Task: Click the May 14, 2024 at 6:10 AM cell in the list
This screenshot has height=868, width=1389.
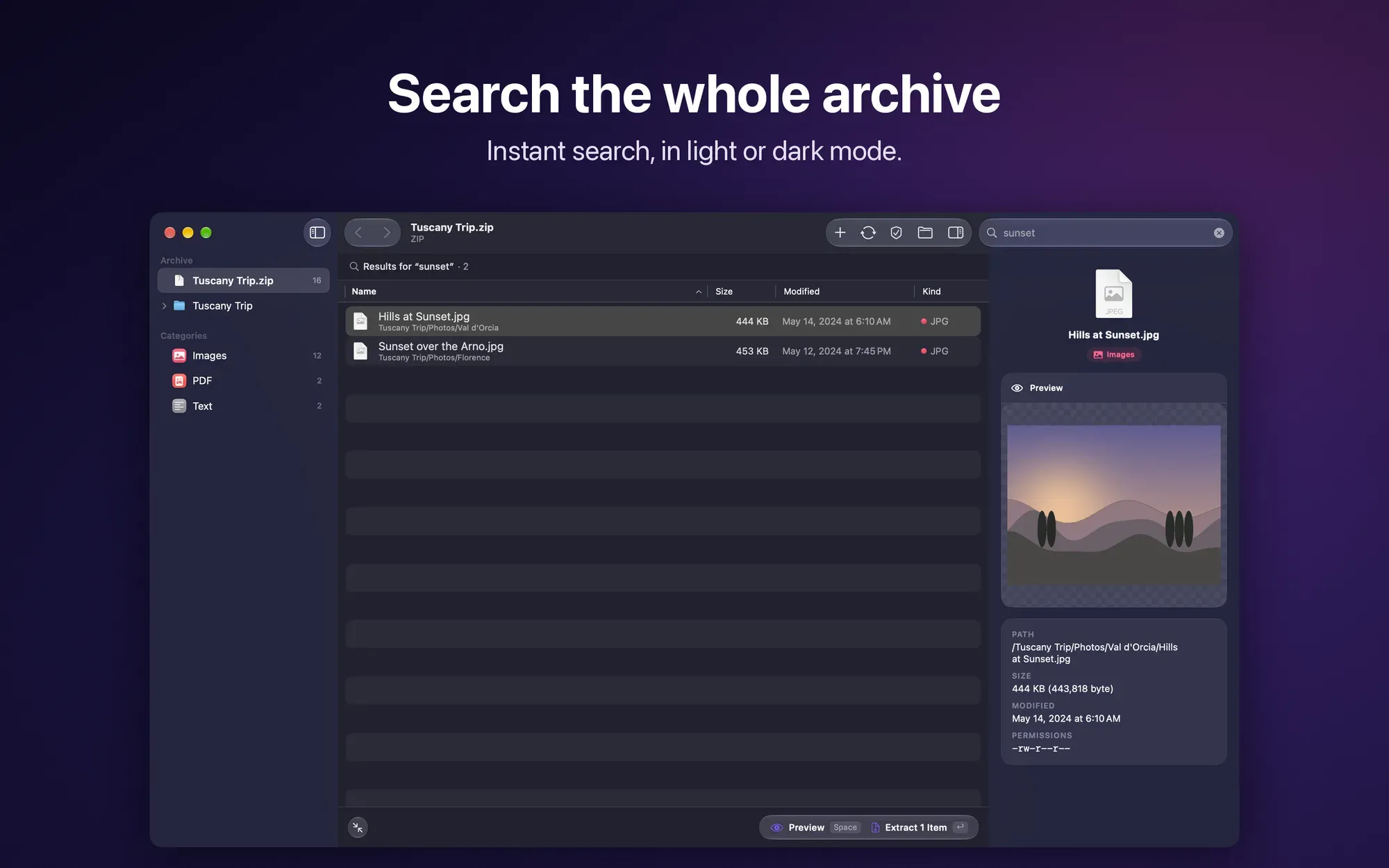Action: pos(836,322)
